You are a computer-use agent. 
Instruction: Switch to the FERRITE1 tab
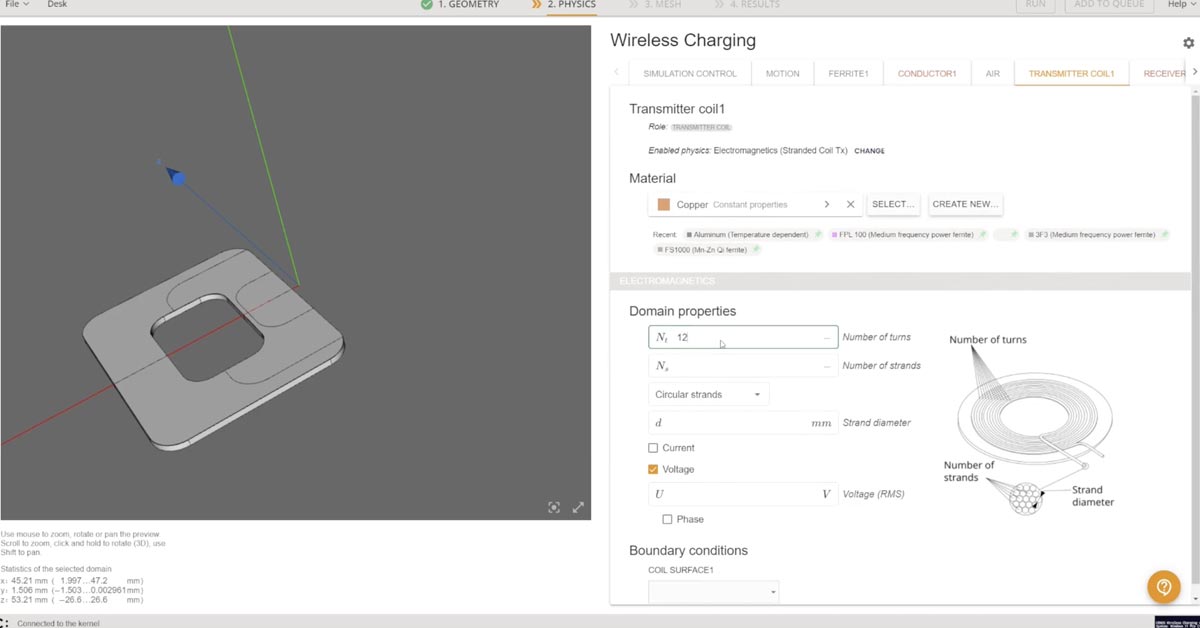click(x=848, y=72)
